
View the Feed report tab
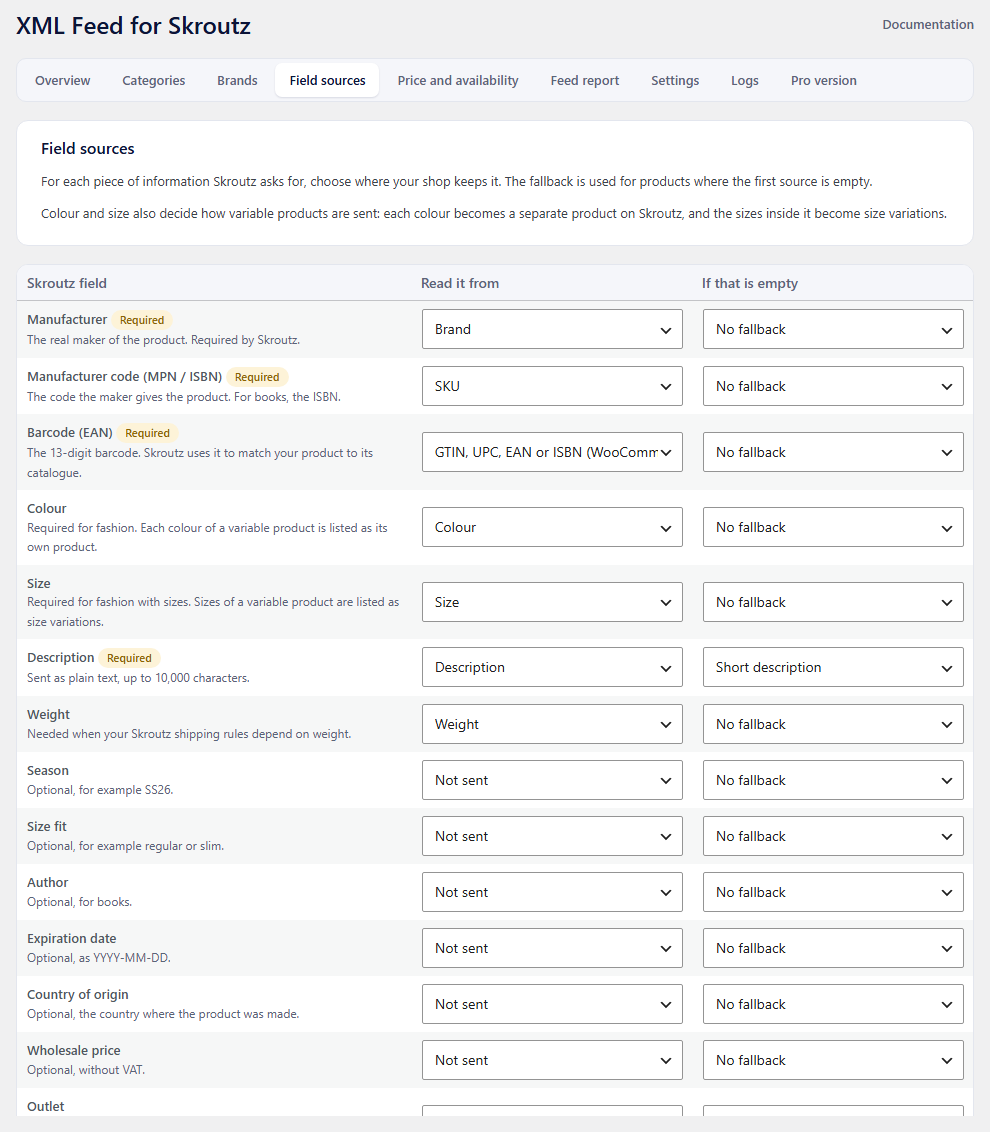(x=585, y=80)
